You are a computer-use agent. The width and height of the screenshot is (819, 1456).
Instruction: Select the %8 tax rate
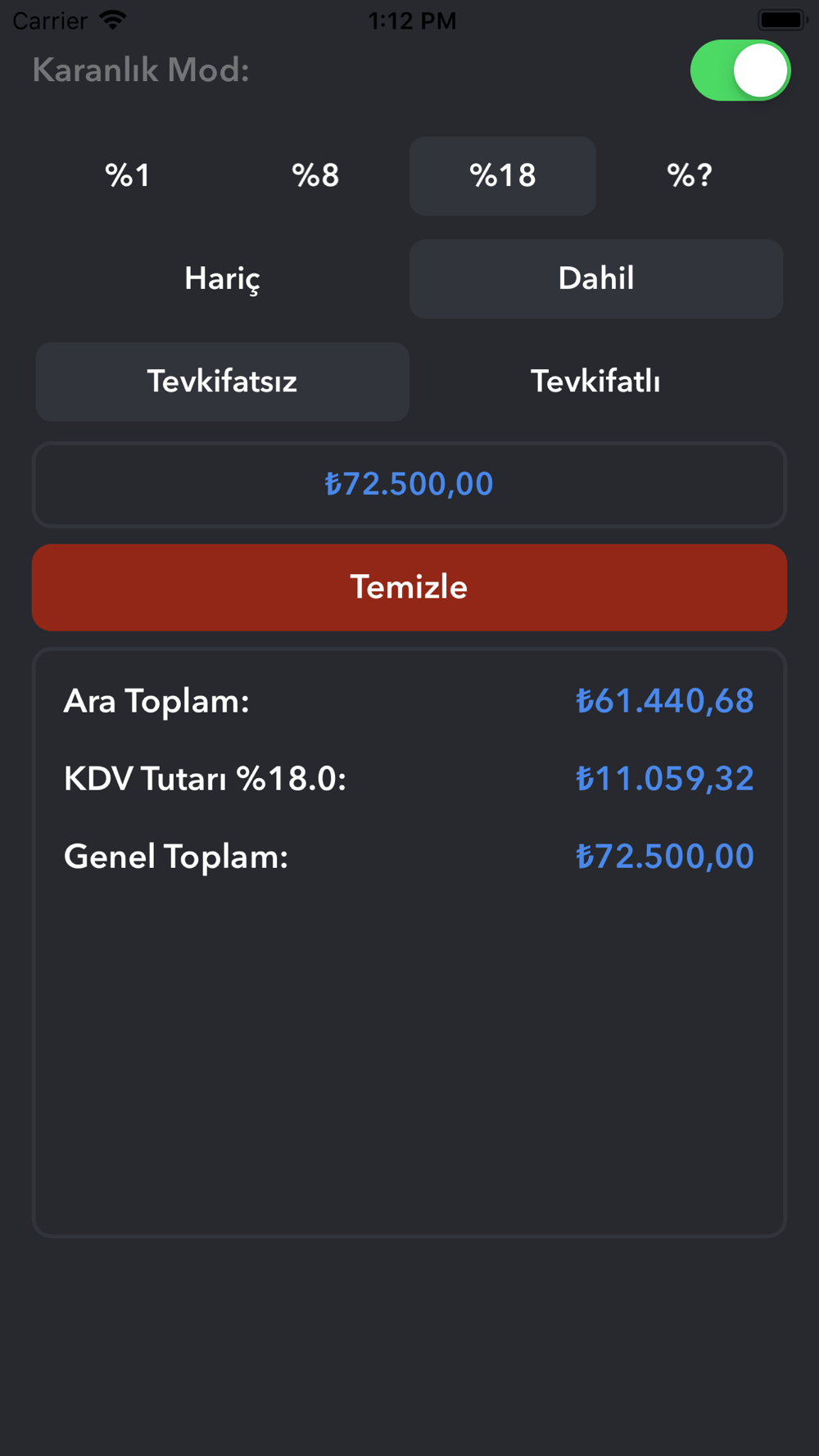(x=316, y=176)
